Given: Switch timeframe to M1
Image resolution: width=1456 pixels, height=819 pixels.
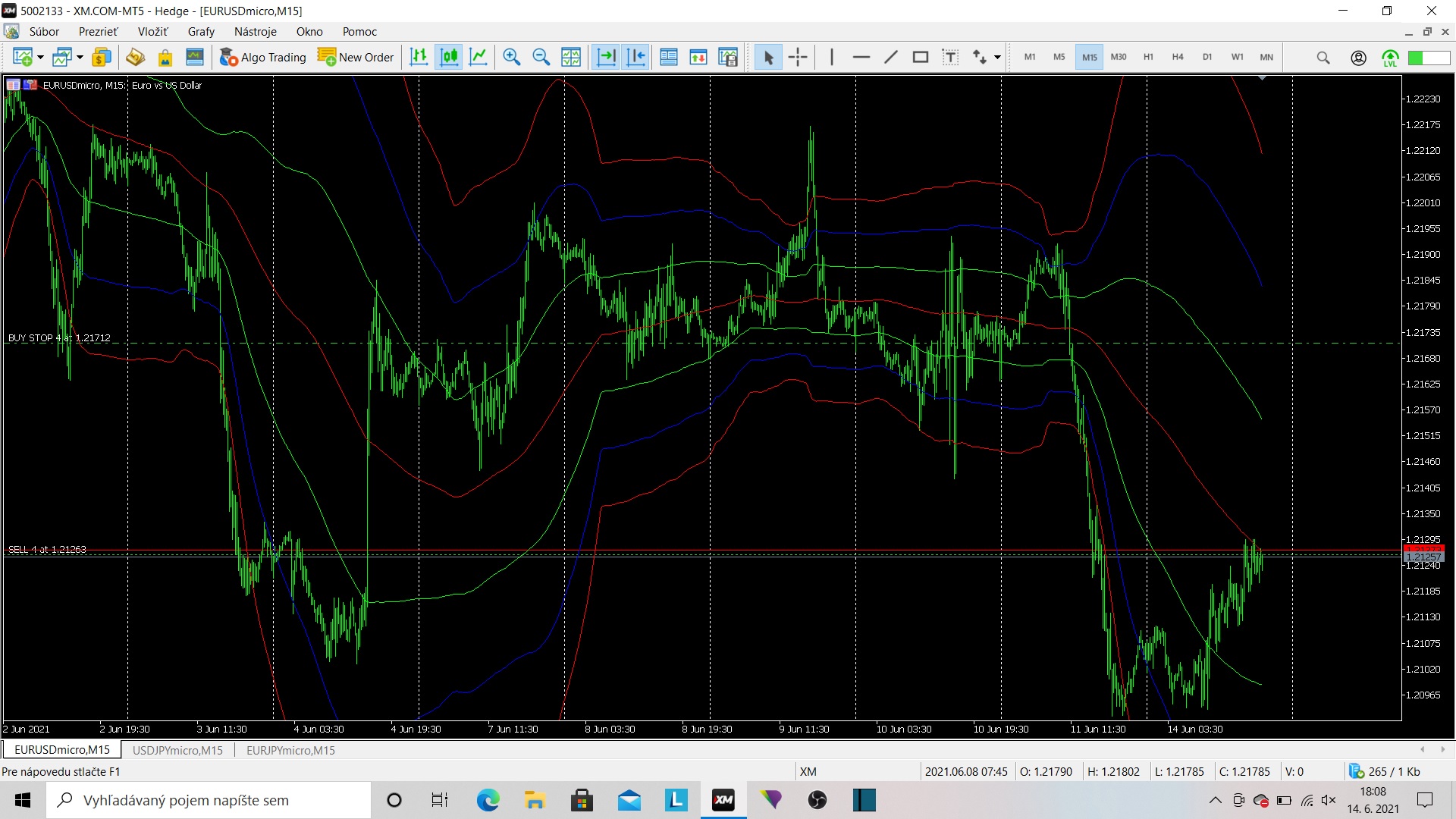Looking at the screenshot, I should pyautogui.click(x=1030, y=57).
